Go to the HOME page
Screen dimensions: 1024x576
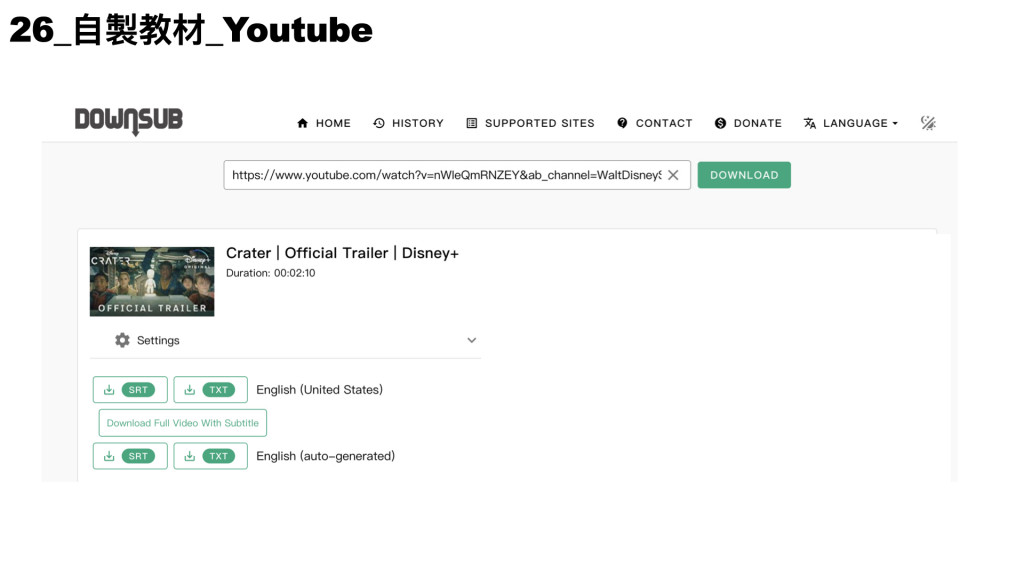[324, 123]
